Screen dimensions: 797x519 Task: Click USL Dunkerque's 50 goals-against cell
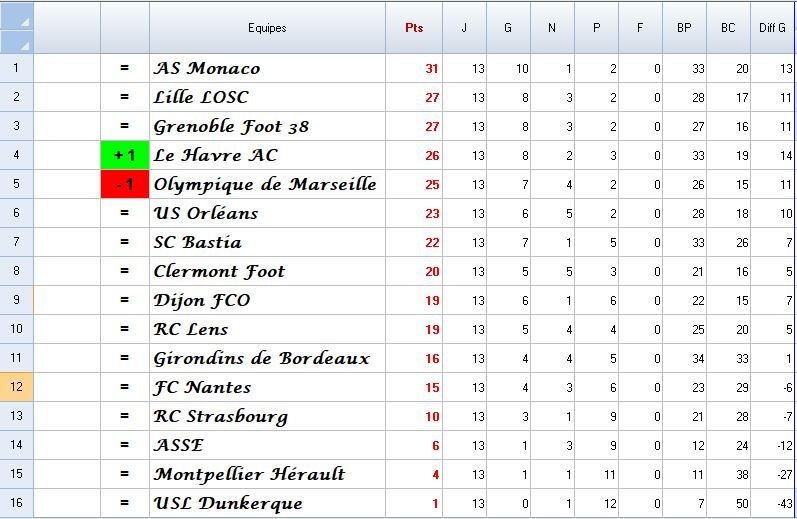click(x=728, y=503)
